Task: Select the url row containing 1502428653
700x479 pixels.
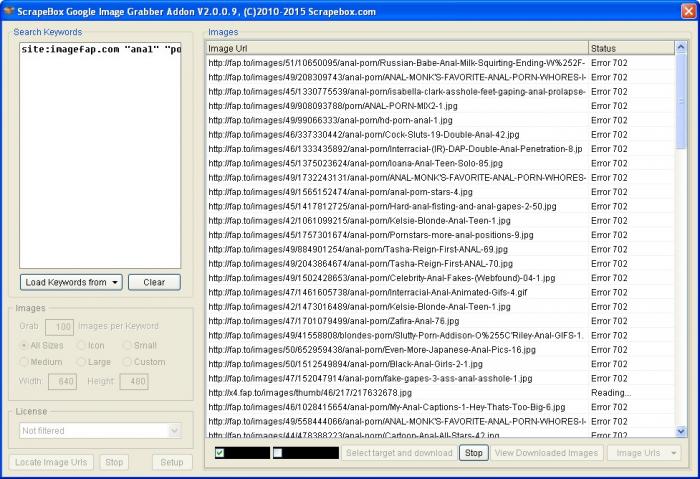Action: coord(440,278)
